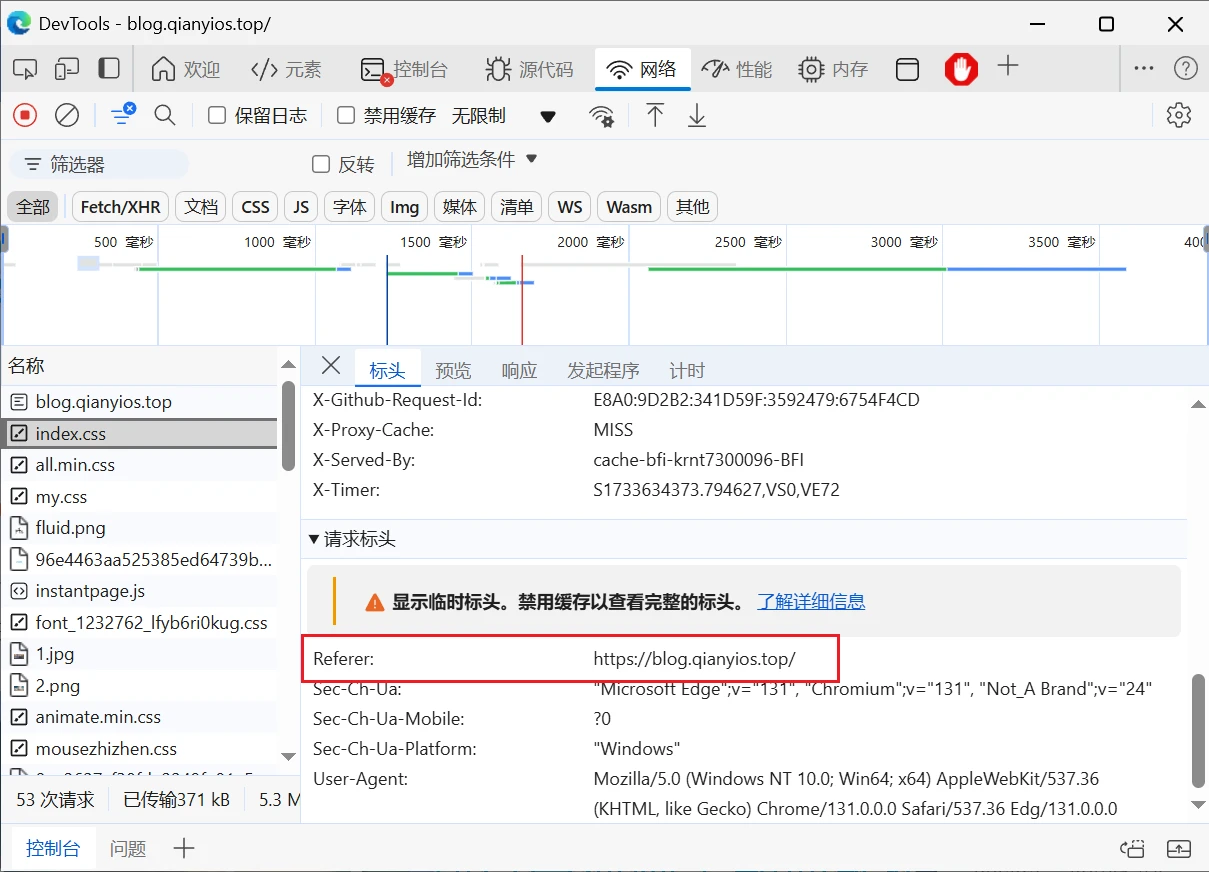Open network settings gear icon

(1179, 116)
